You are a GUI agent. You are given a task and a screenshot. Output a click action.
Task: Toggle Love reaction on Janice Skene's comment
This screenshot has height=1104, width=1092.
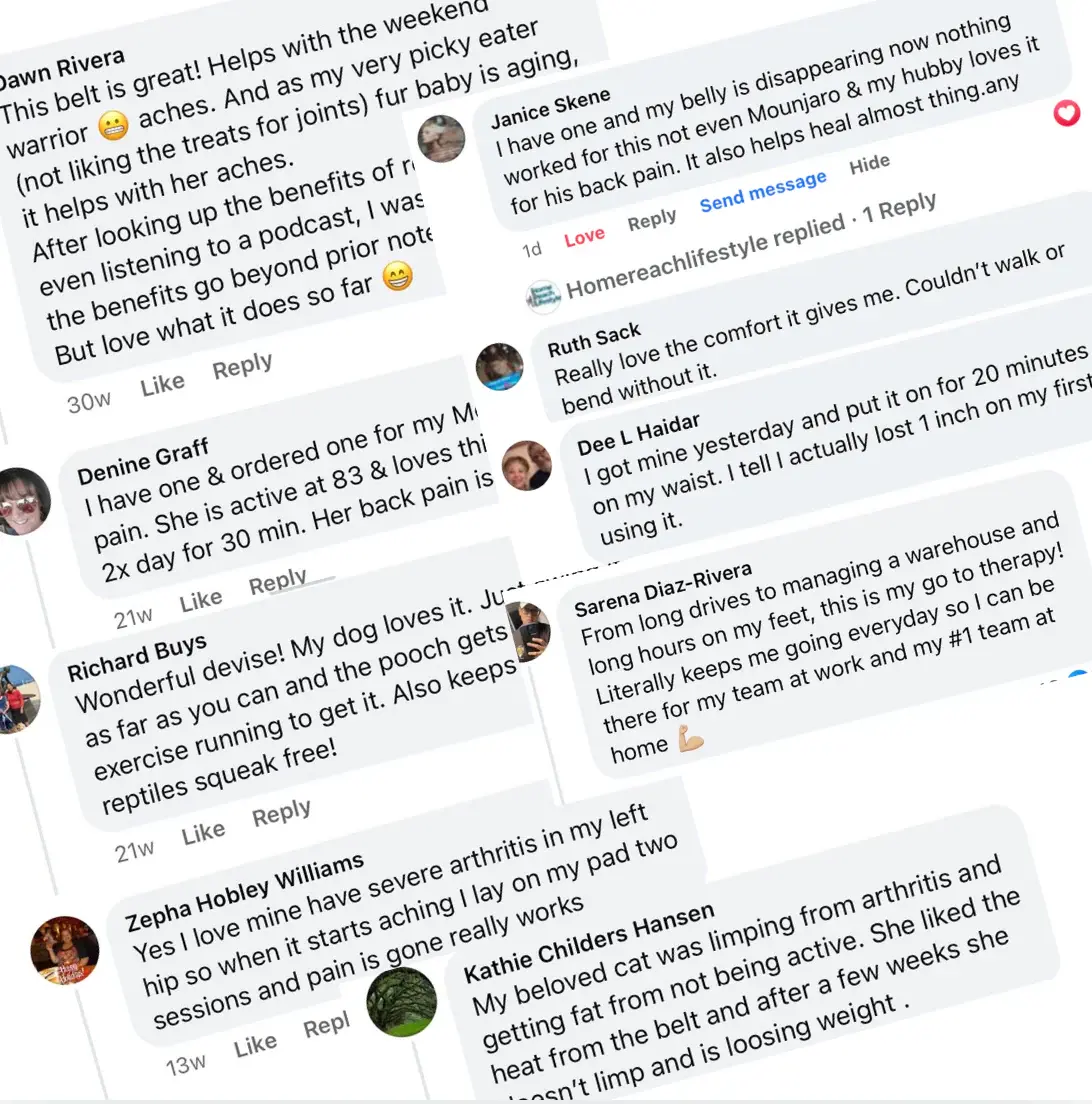point(584,236)
